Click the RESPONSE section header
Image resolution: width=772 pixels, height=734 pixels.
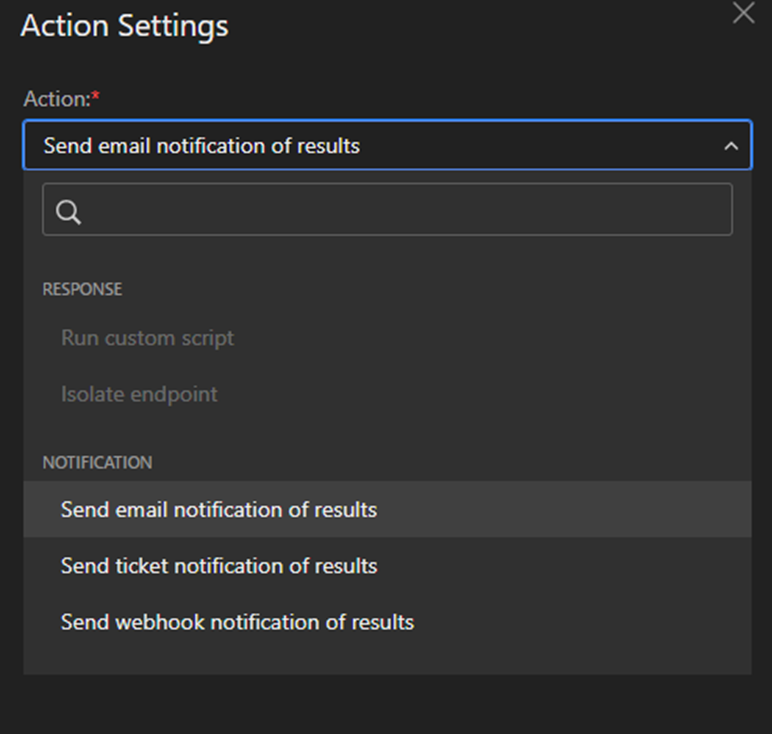coord(82,289)
